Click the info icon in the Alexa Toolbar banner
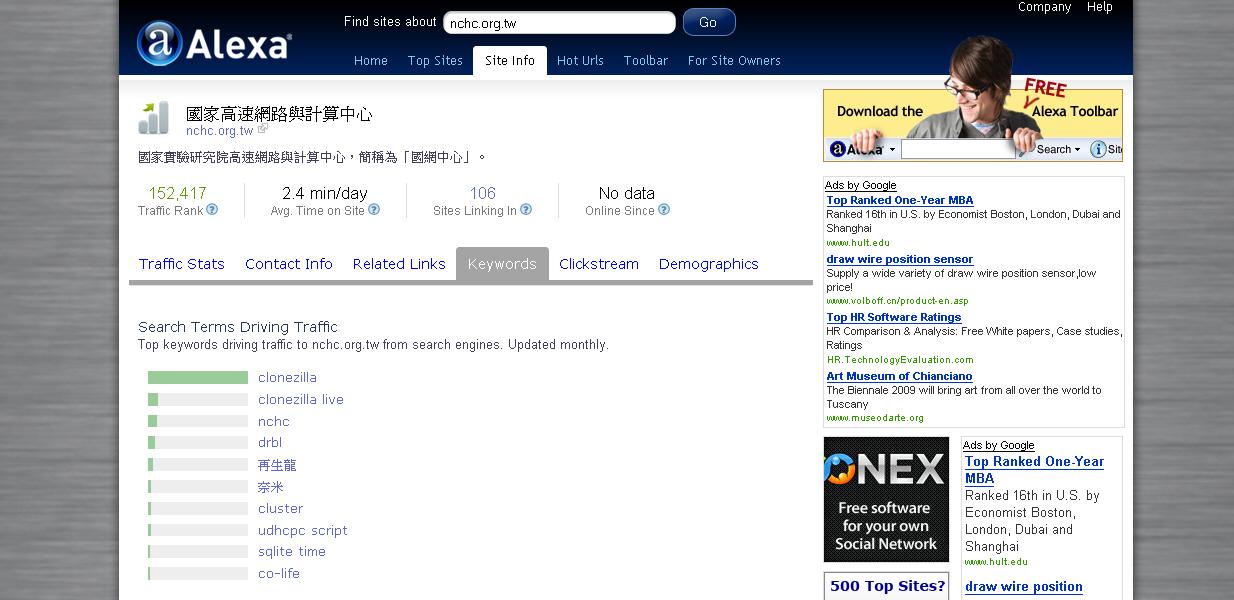 (x=1099, y=149)
